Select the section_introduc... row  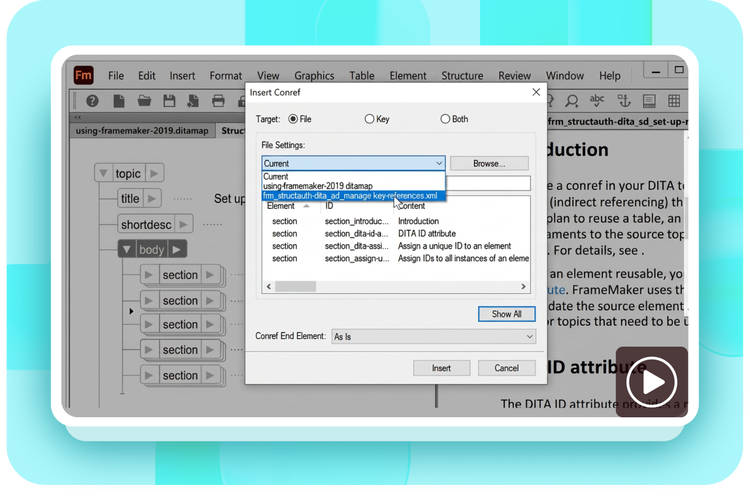point(396,221)
